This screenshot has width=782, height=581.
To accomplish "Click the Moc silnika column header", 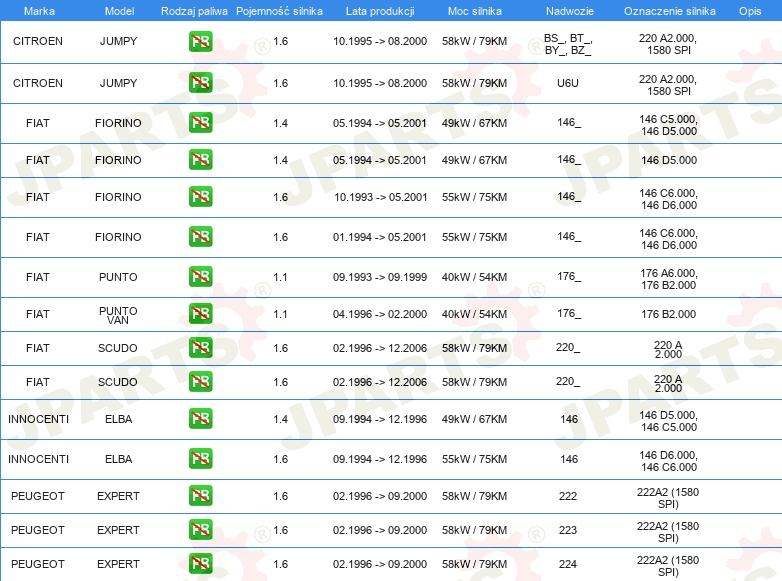I will pos(475,11).
